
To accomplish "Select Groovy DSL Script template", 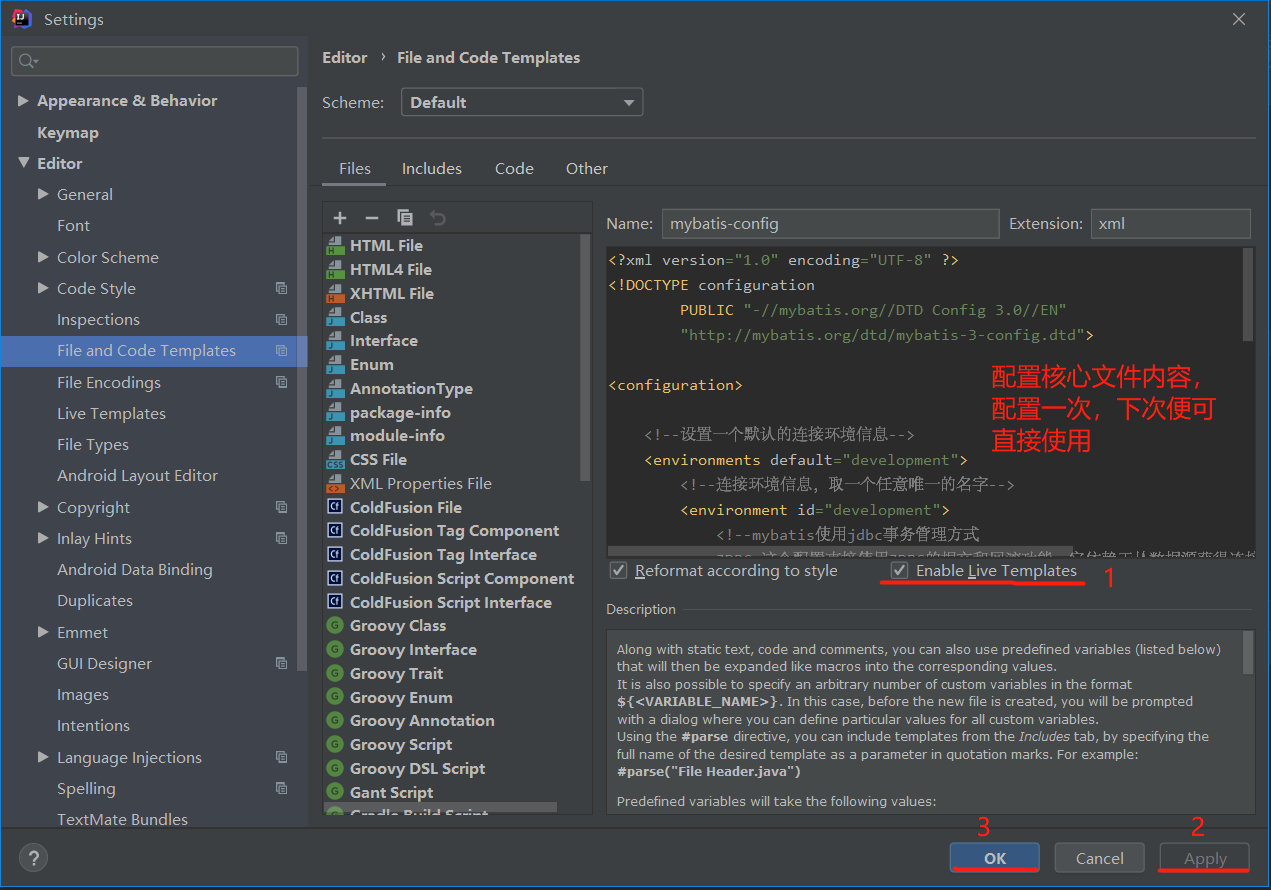I will (417, 769).
